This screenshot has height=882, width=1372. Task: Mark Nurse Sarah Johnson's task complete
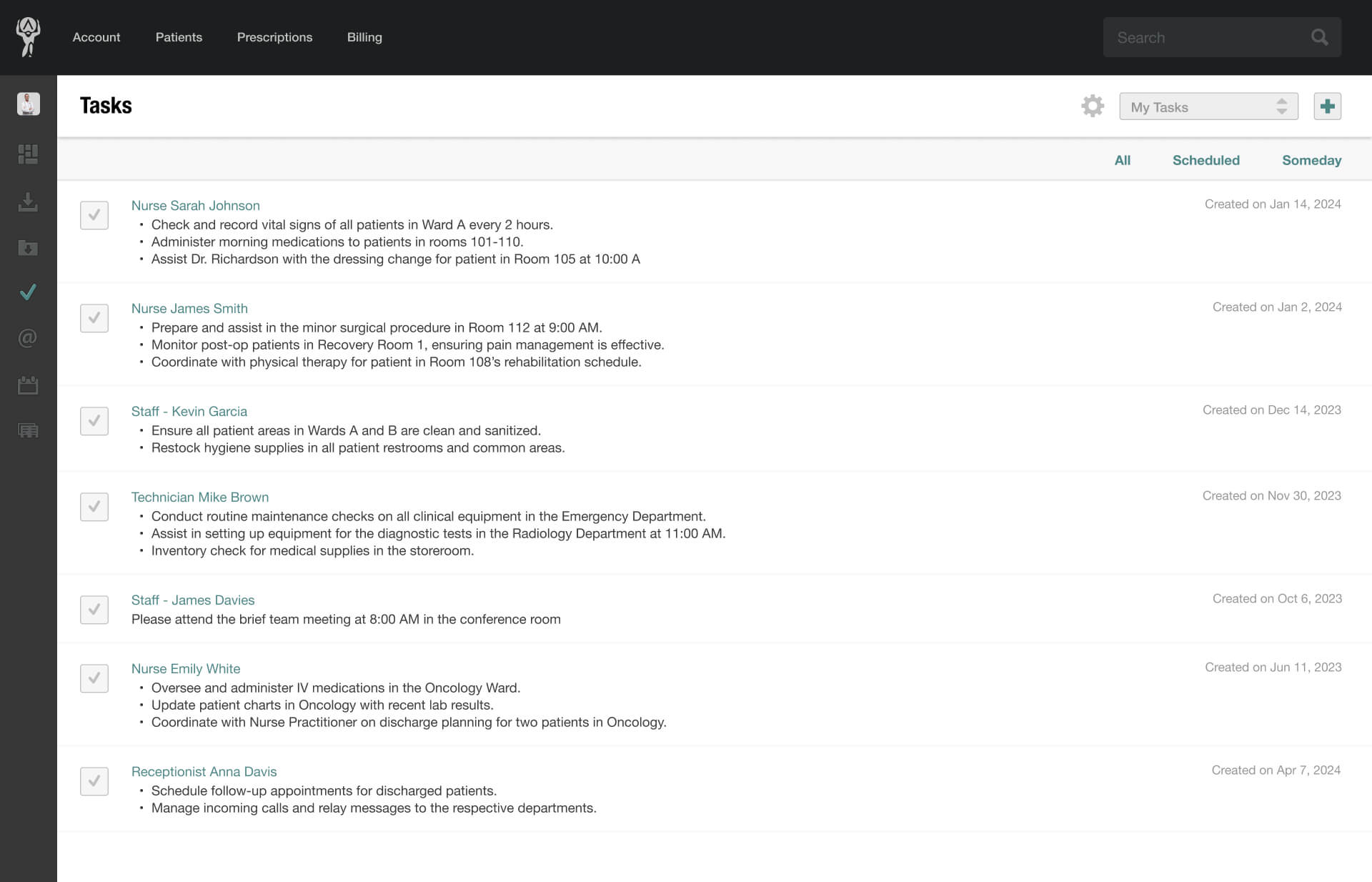click(x=94, y=214)
